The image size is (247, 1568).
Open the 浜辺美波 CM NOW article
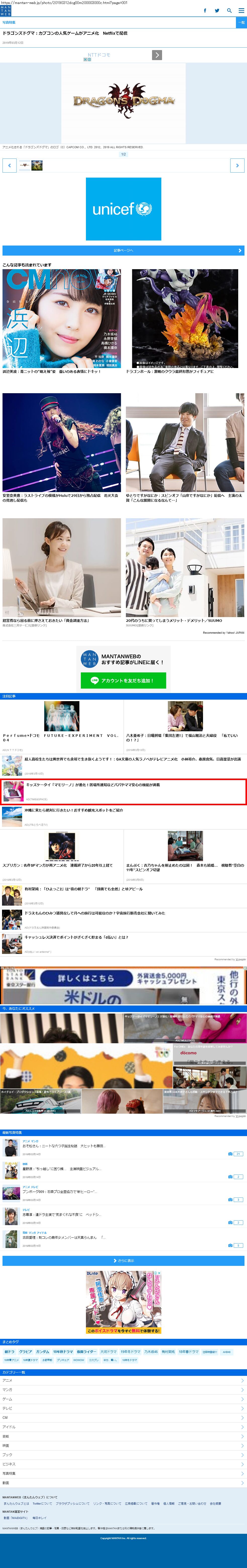pyautogui.click(x=62, y=321)
